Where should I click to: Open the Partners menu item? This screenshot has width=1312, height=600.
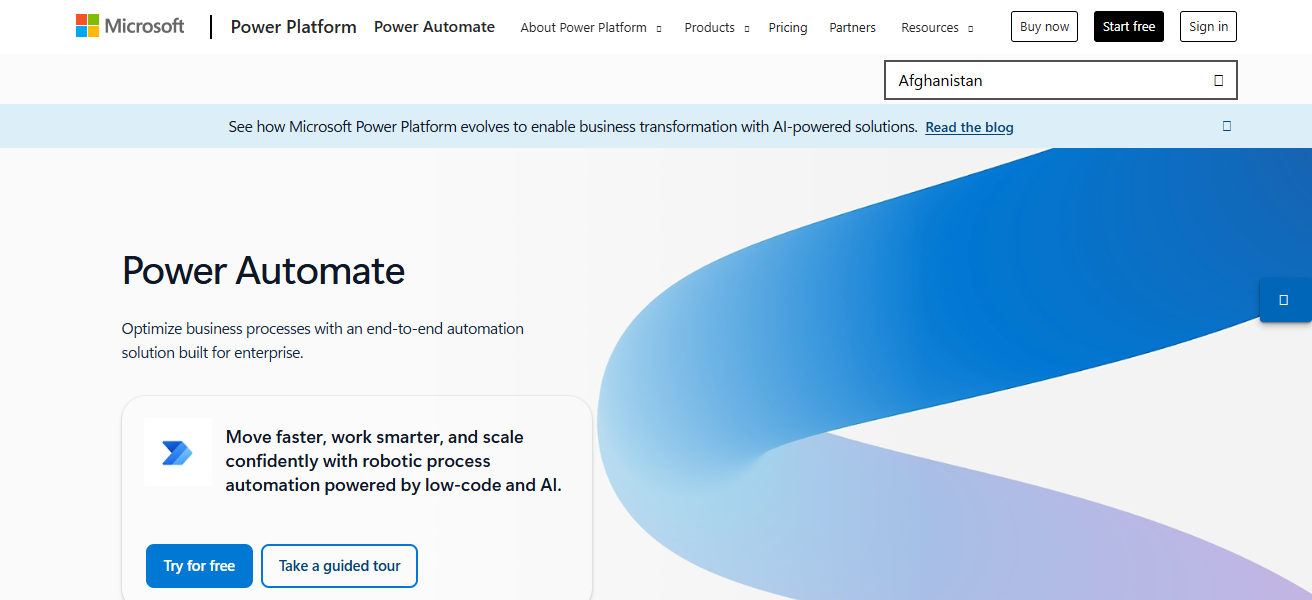coord(852,27)
